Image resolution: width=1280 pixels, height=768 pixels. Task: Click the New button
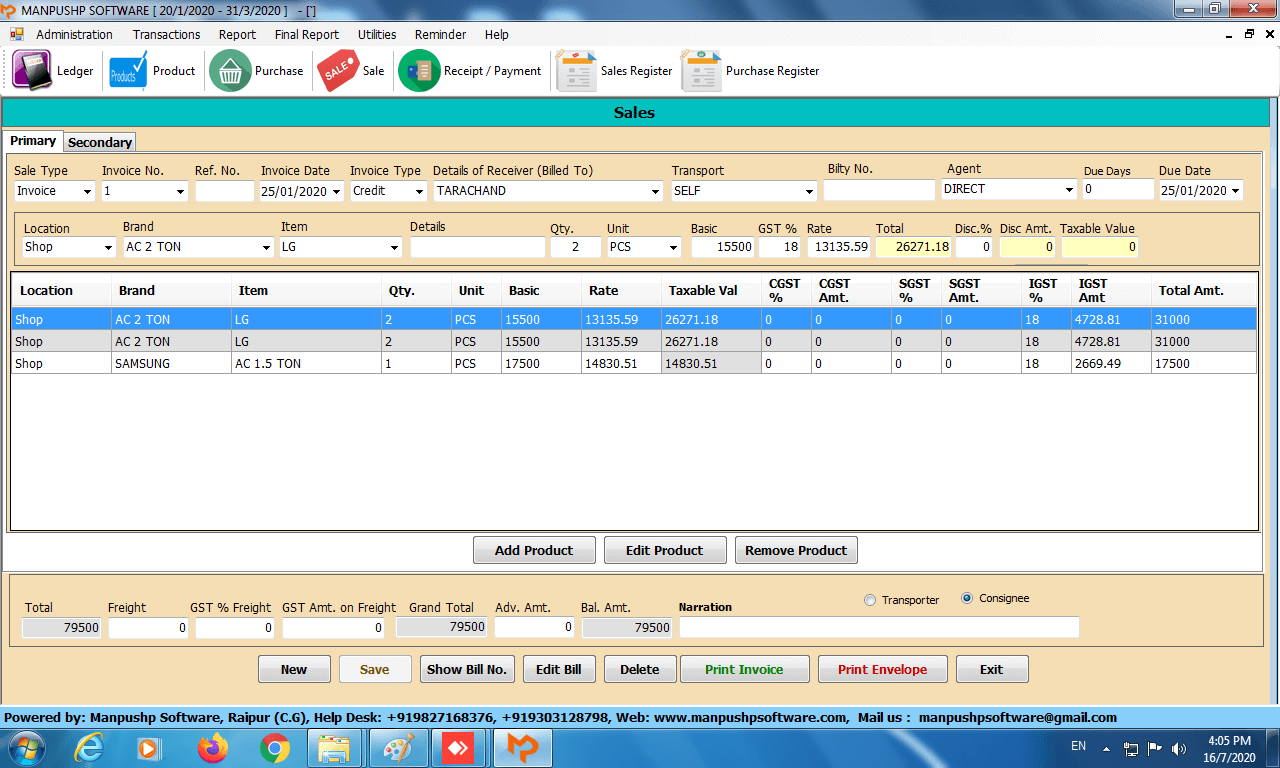tap(294, 669)
